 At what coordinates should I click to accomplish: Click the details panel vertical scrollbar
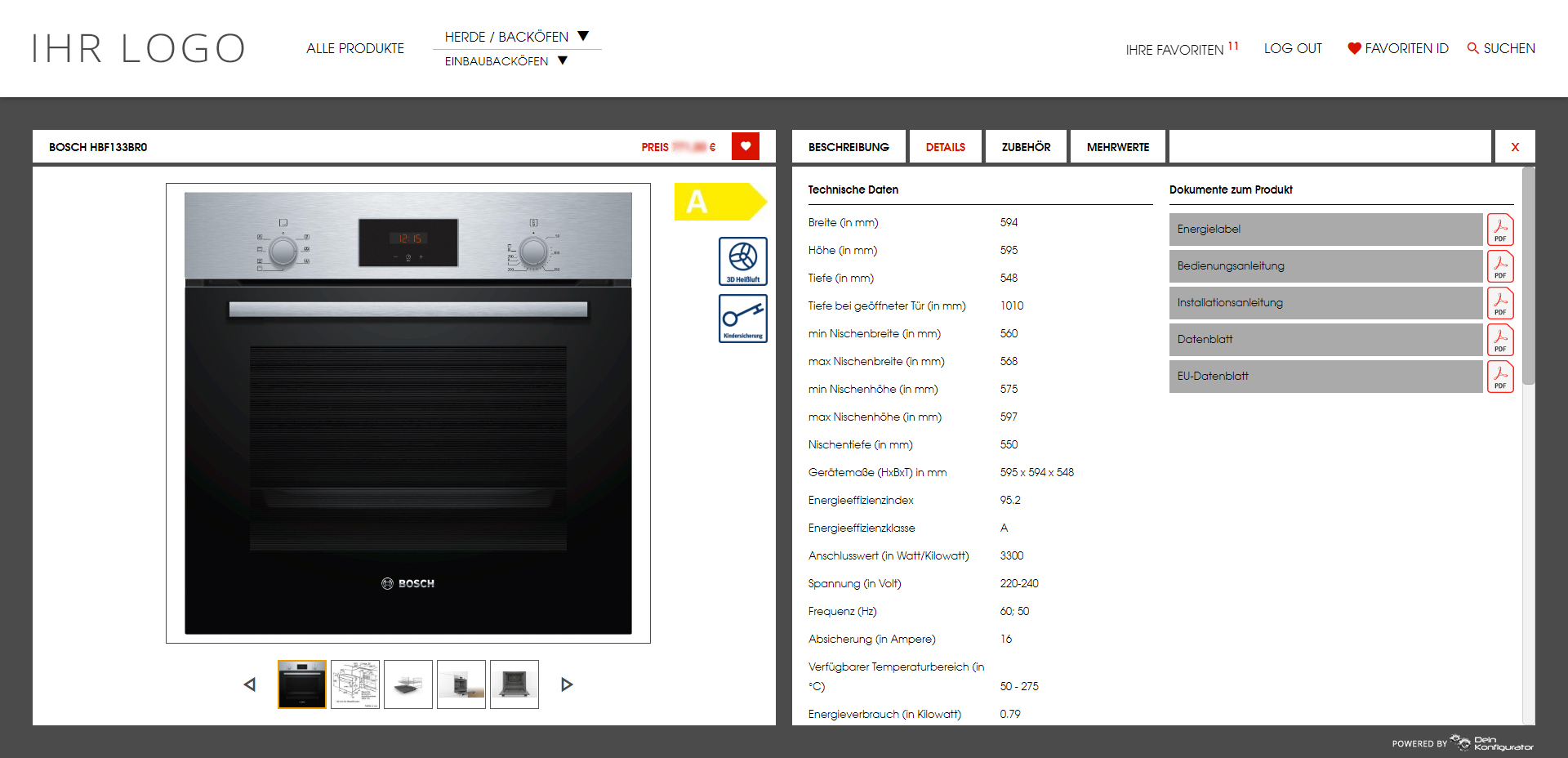(x=1528, y=278)
